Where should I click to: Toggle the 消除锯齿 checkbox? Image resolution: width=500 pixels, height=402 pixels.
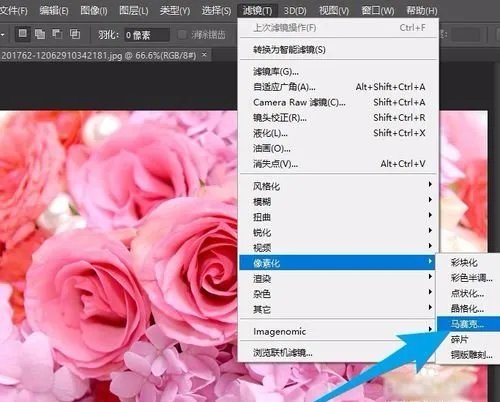click(182, 35)
